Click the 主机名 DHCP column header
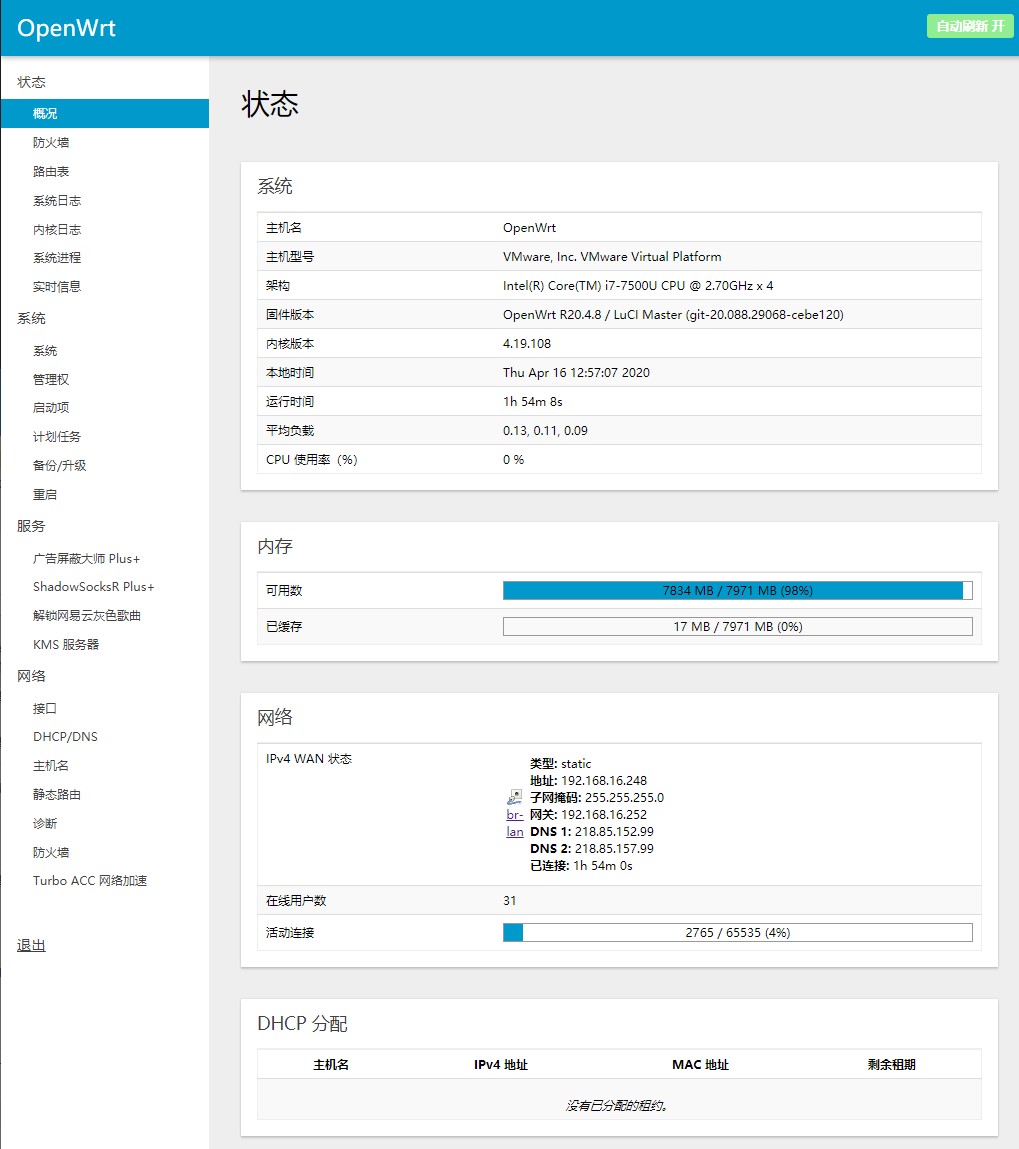 [331, 1065]
